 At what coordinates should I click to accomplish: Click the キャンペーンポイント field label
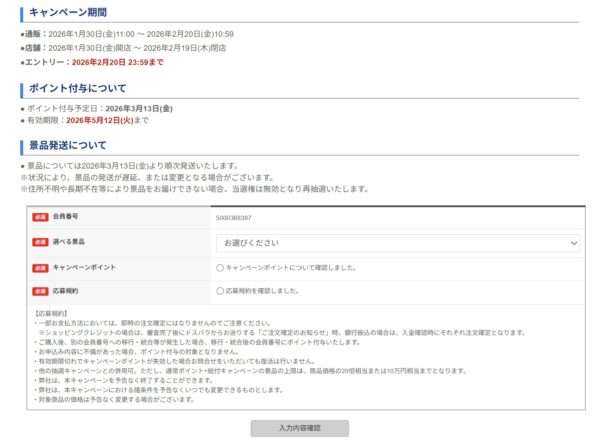[84, 268]
